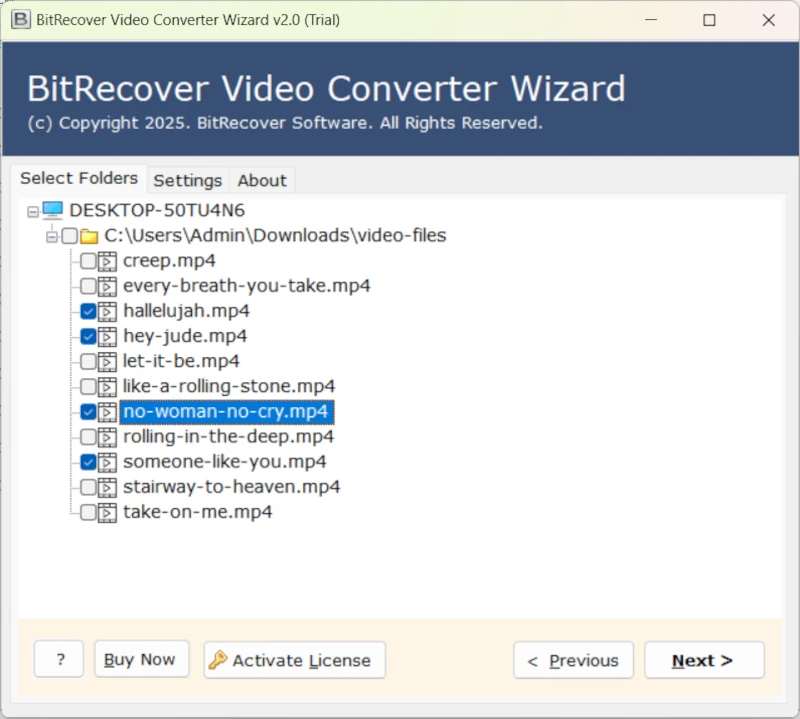Click the BitRecover app icon in title bar
800x719 pixels.
click(x=20, y=20)
